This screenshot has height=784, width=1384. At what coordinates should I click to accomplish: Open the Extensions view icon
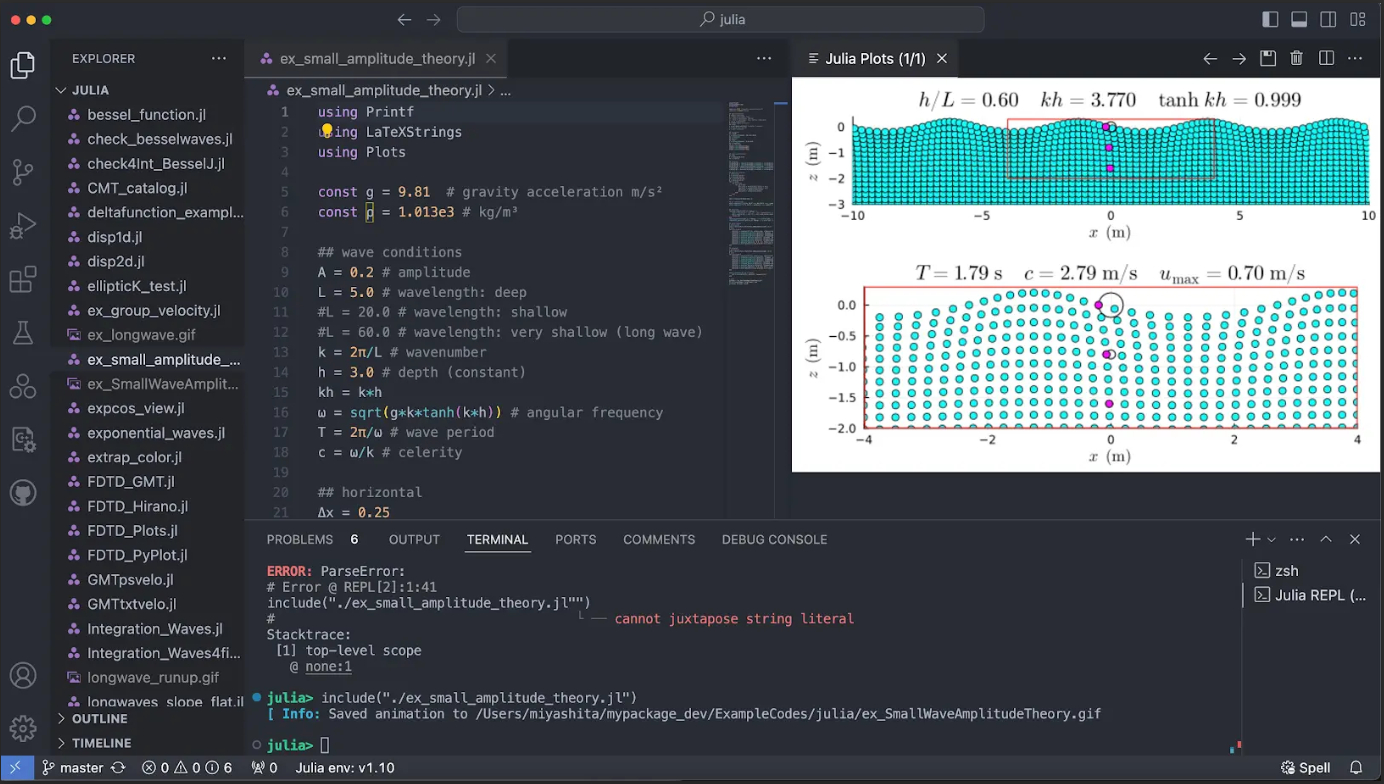pos(23,279)
